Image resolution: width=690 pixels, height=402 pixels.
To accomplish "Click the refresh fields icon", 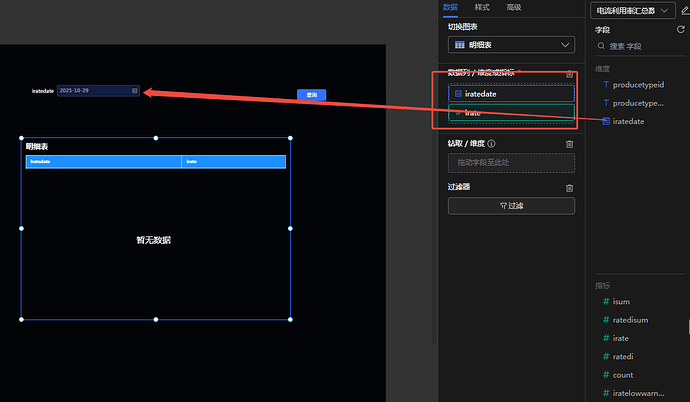I will 681,30.
